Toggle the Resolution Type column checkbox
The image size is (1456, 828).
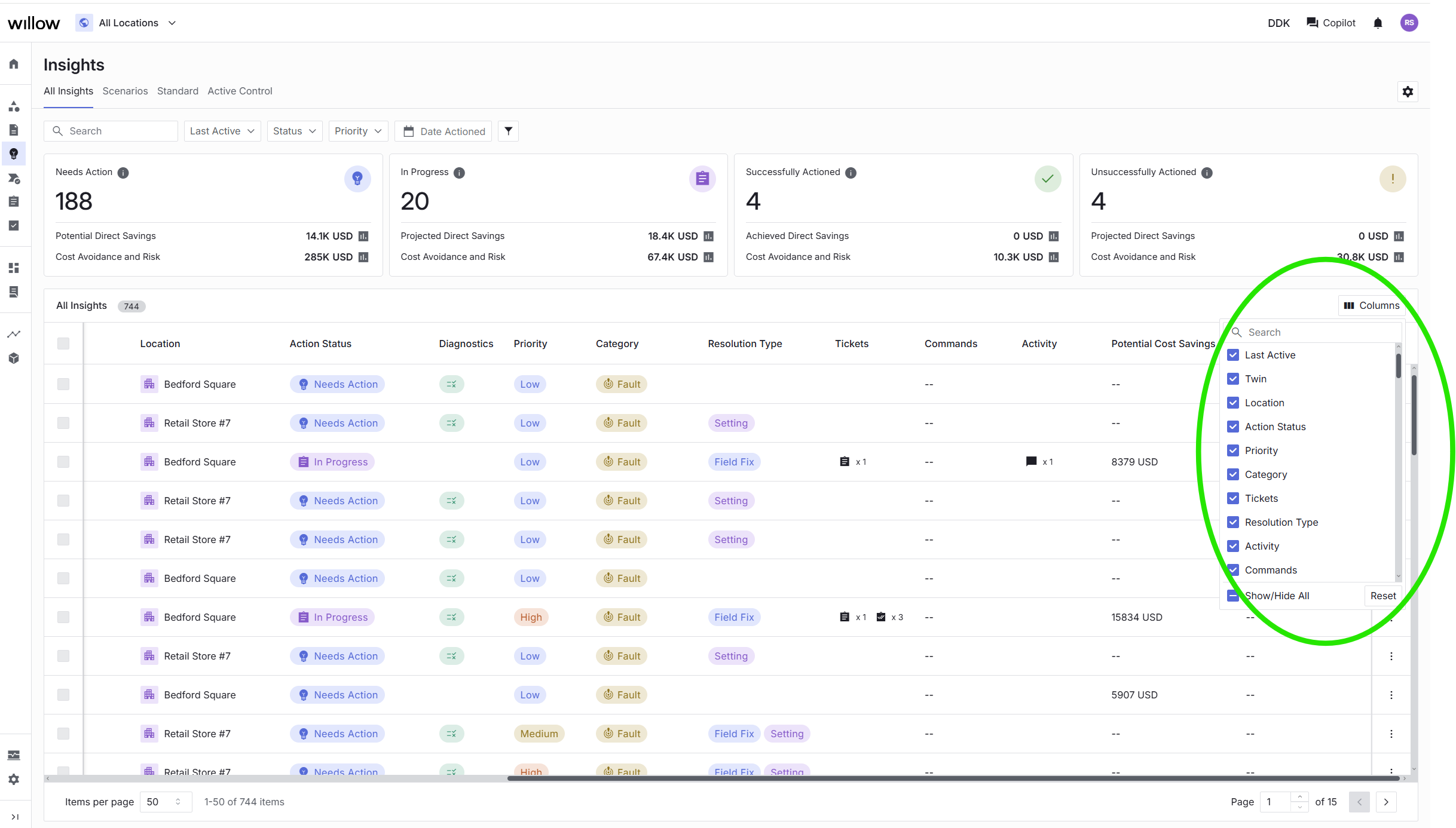tap(1233, 522)
